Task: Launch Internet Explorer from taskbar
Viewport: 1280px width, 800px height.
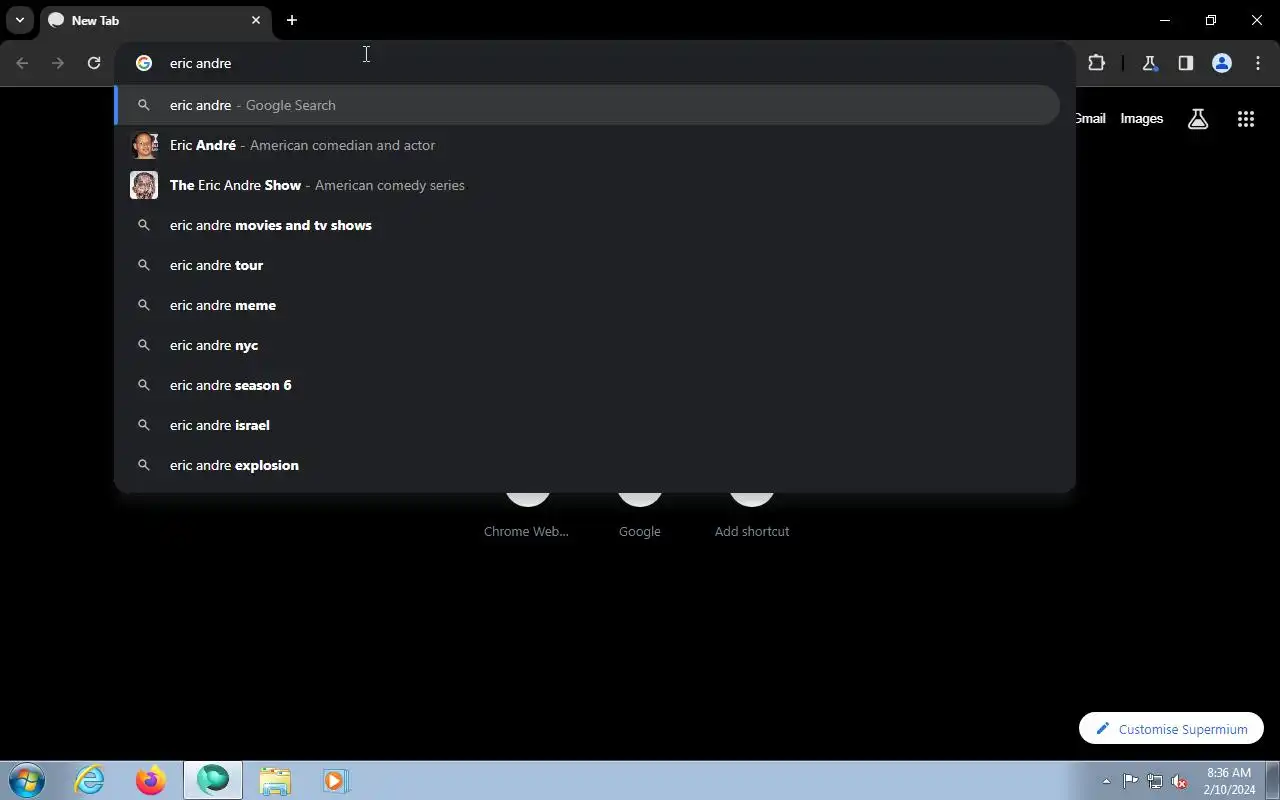Action: pos(90,780)
